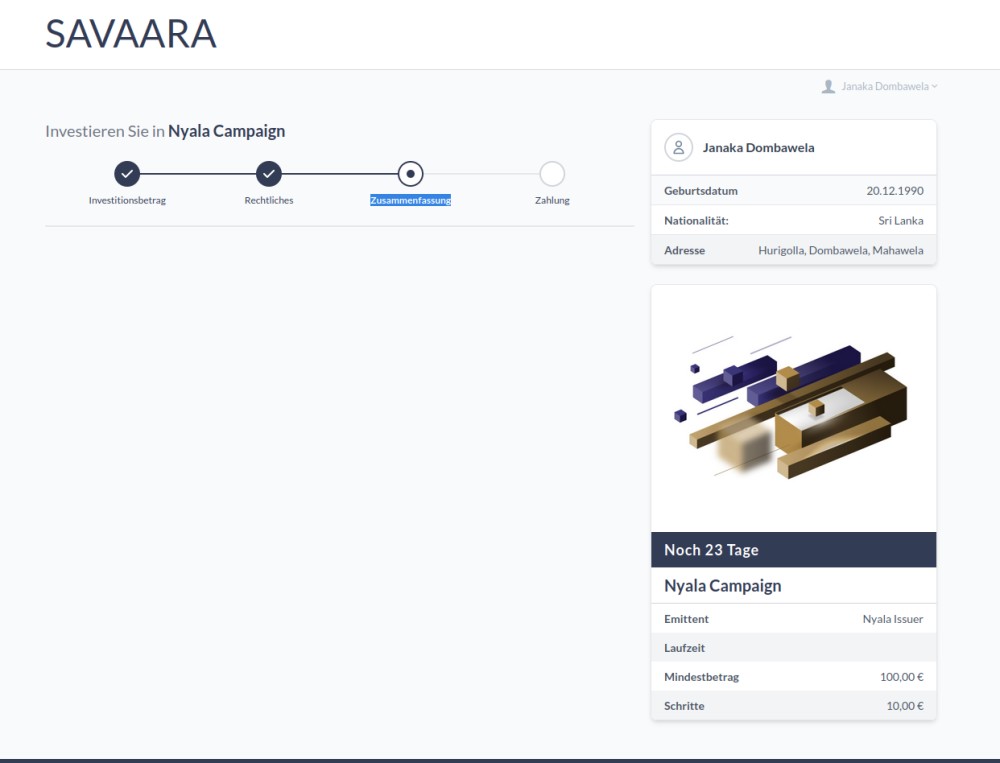Open the Nyala Campaign title in card
The image size is (1000, 763).
(x=723, y=586)
